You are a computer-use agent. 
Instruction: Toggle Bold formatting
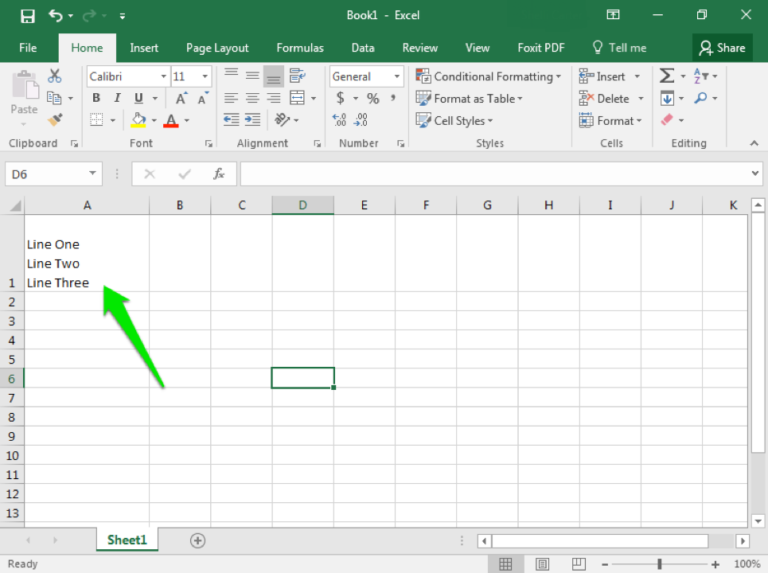point(96,98)
